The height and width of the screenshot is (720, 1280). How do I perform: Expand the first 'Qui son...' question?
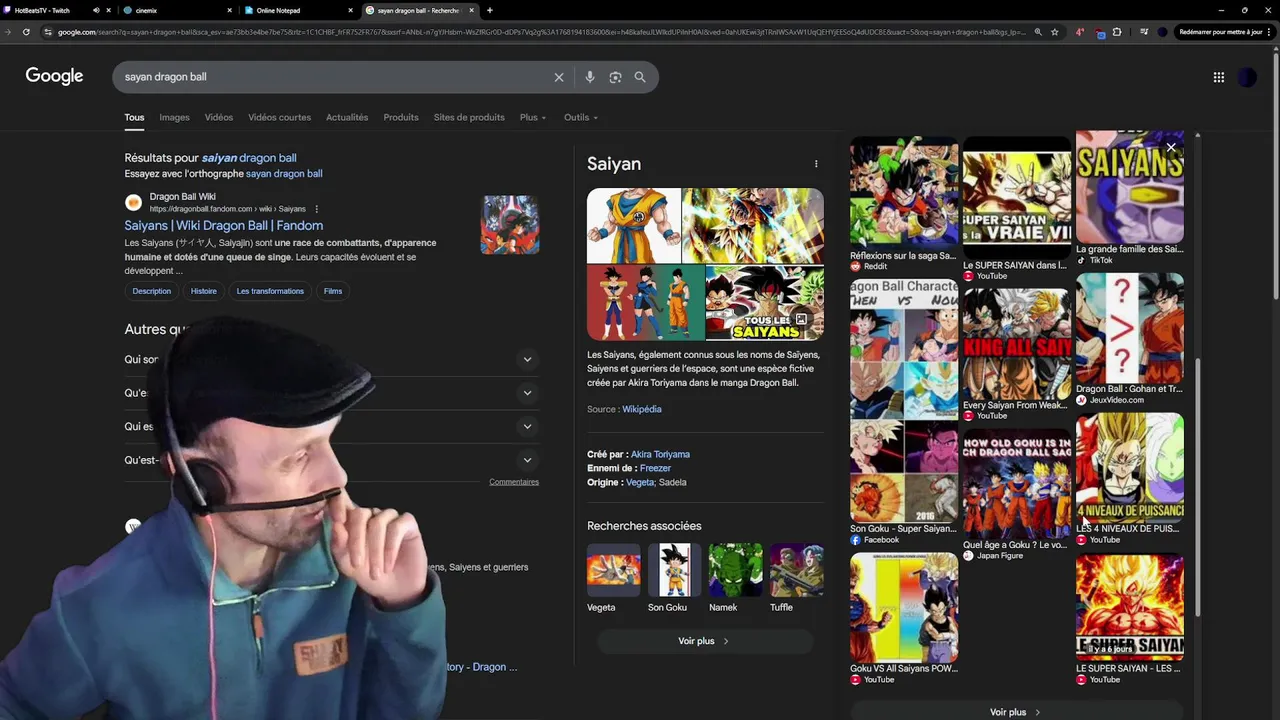[x=527, y=359]
